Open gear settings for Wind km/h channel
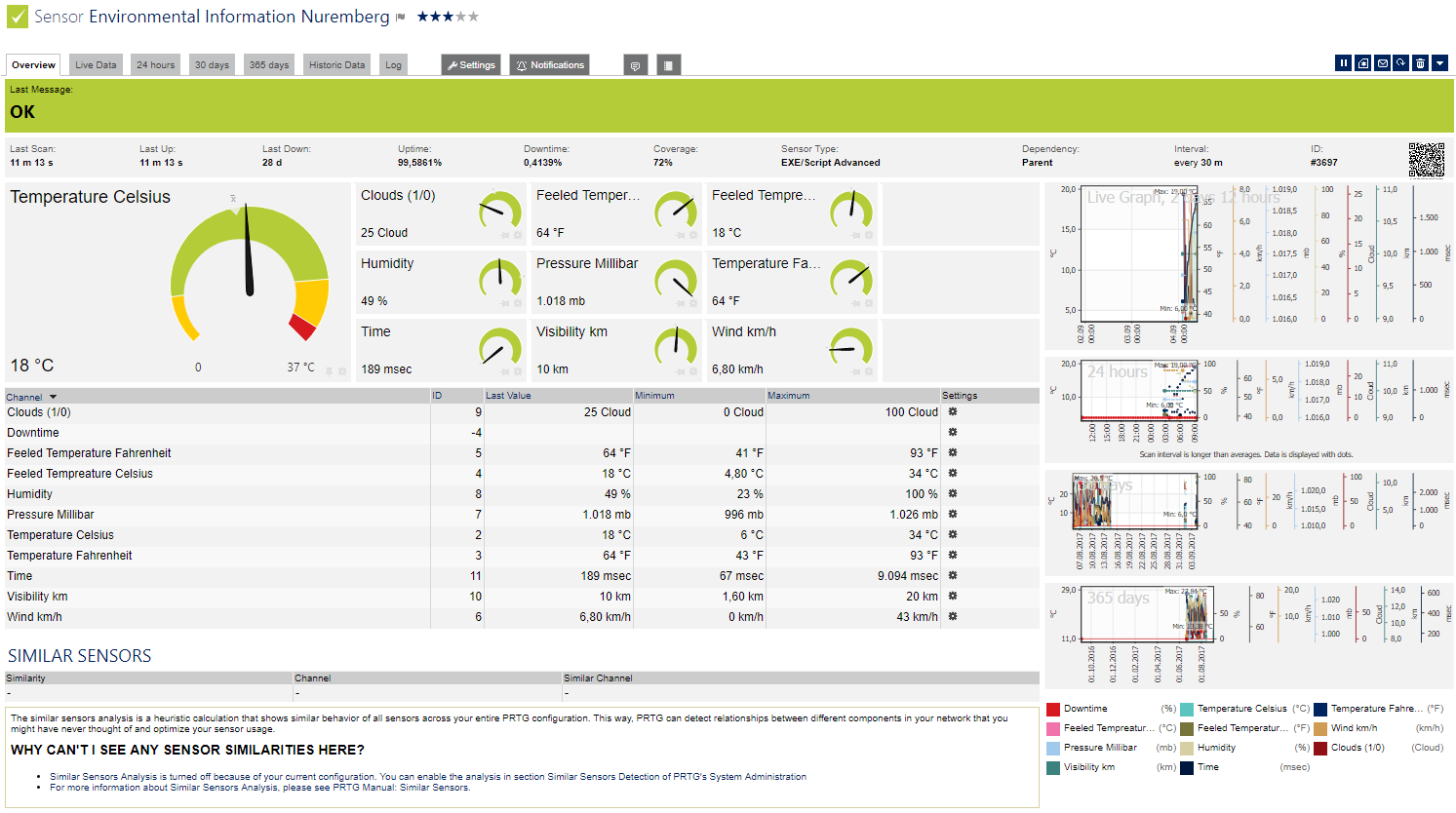The height and width of the screenshot is (813, 1456). point(953,616)
